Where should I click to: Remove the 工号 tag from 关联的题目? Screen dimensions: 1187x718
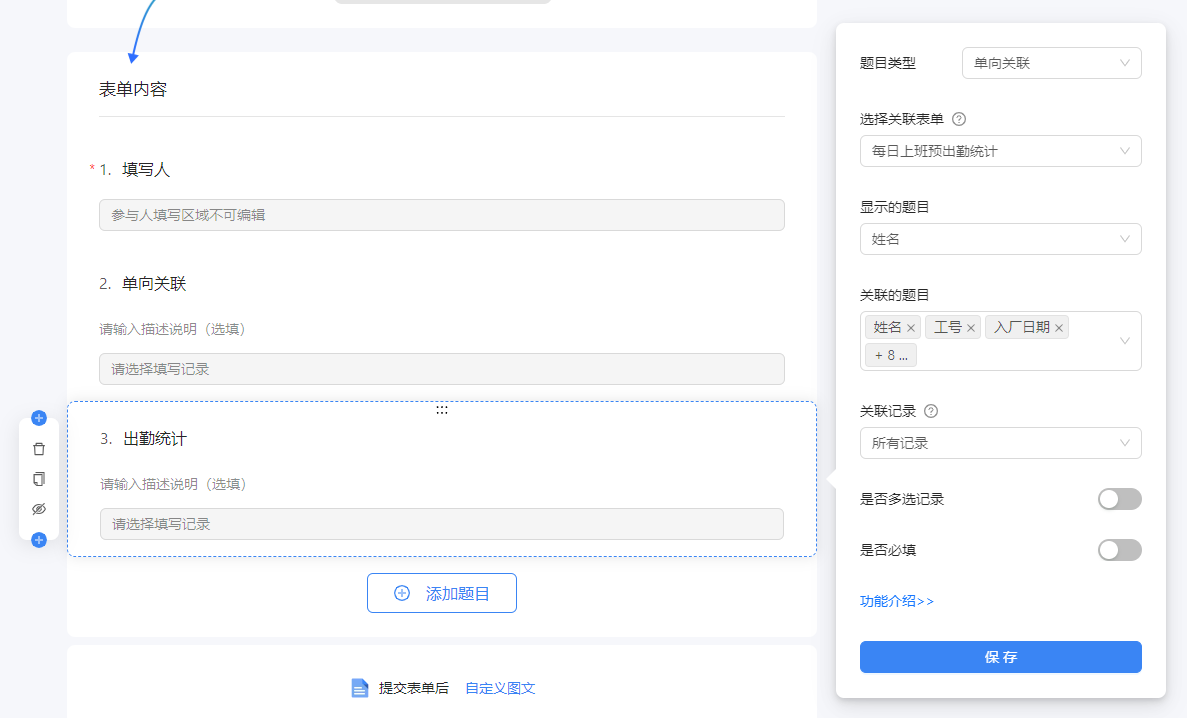pyautogui.click(x=970, y=328)
